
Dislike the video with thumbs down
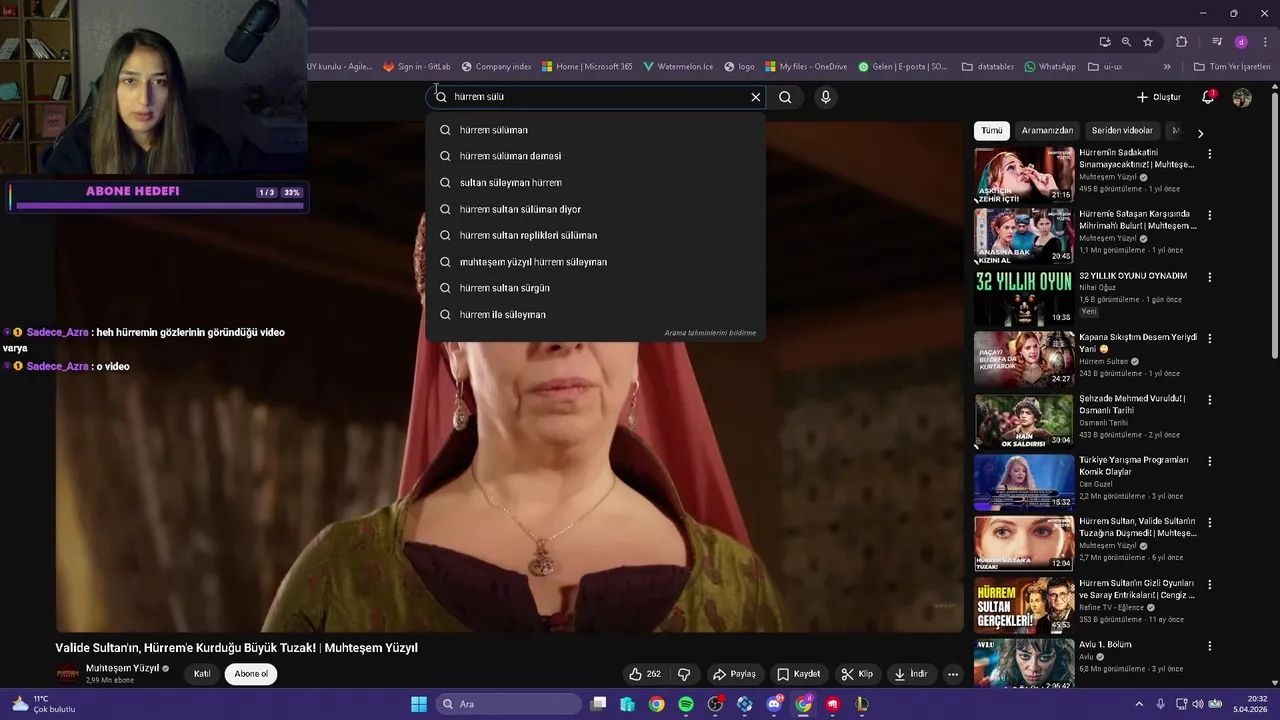click(684, 674)
